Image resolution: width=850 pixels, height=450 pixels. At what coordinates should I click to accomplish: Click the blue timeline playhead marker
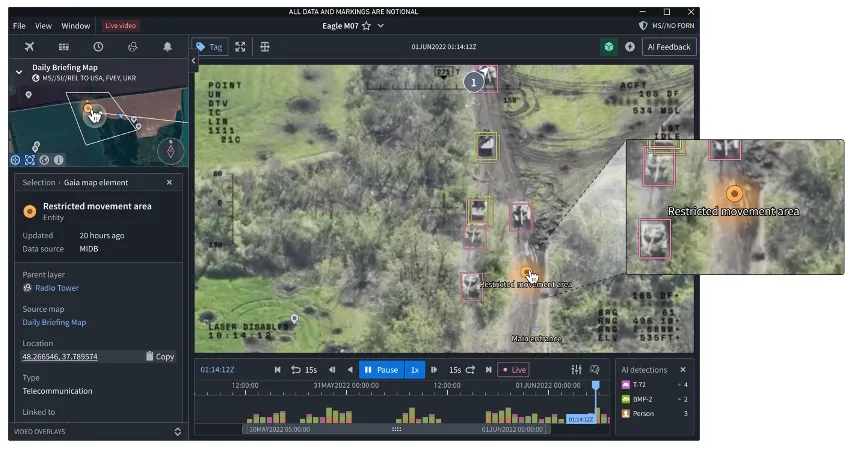[x=595, y=385]
